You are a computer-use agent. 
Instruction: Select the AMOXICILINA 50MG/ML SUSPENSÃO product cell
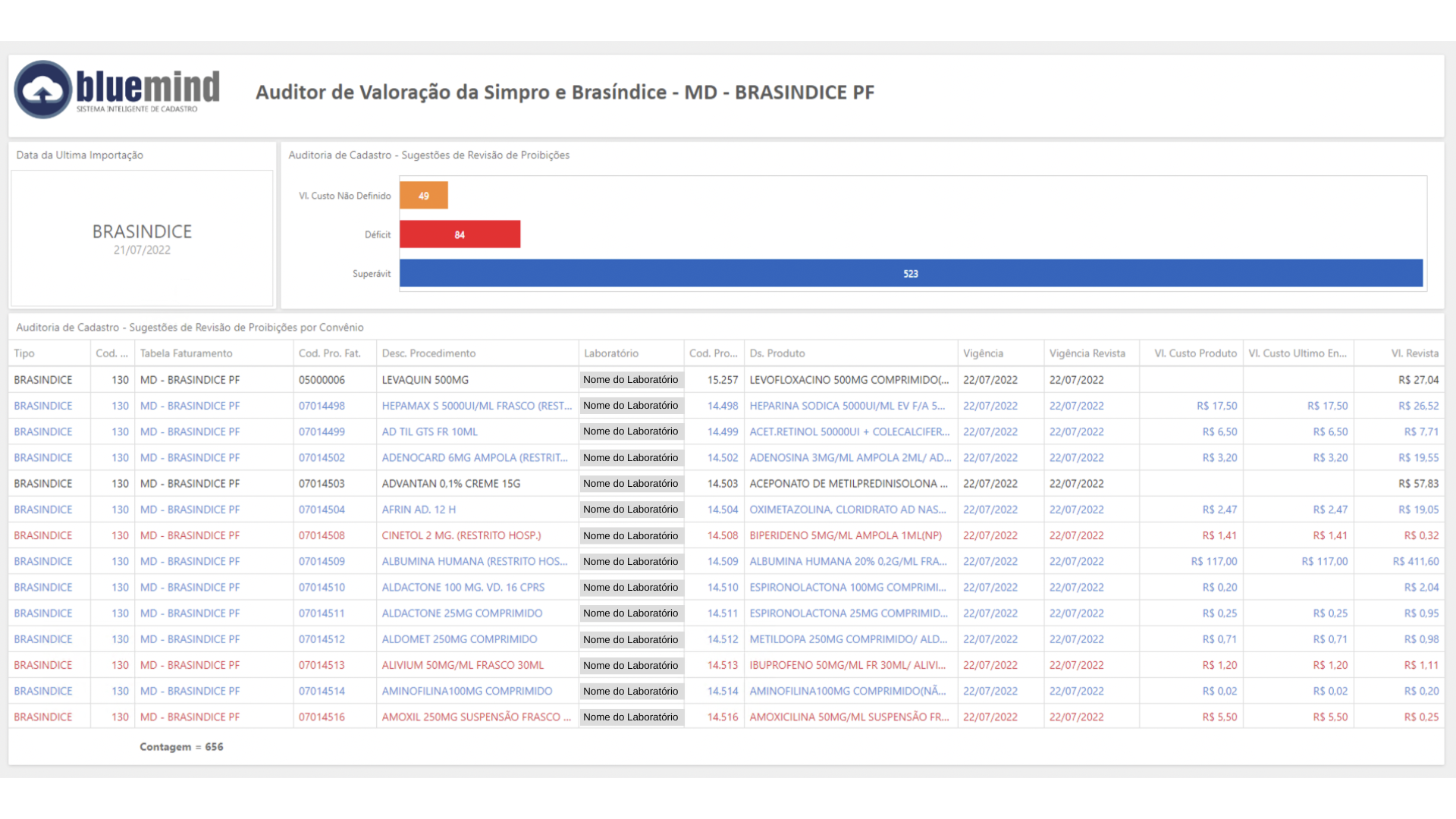[849, 717]
